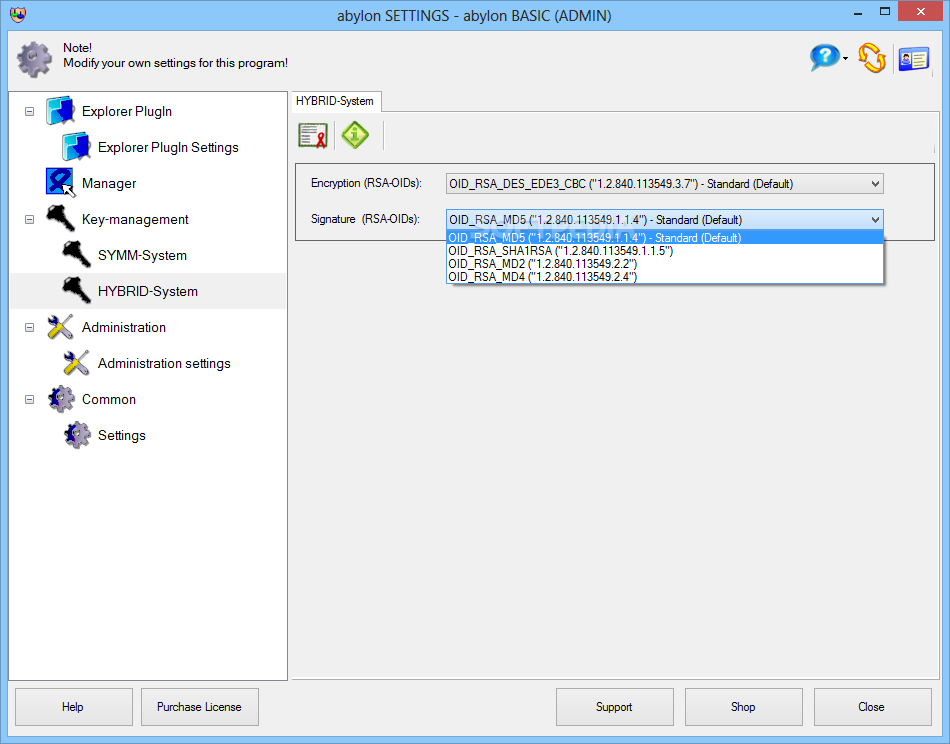Viewport: 950px width, 744px height.
Task: Click the certificate icon in HYBRID-System toolbar
Action: coord(313,135)
